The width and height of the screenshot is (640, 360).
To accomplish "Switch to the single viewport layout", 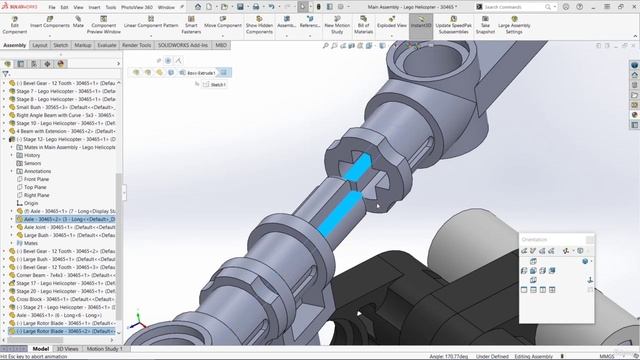I will [524, 290].
